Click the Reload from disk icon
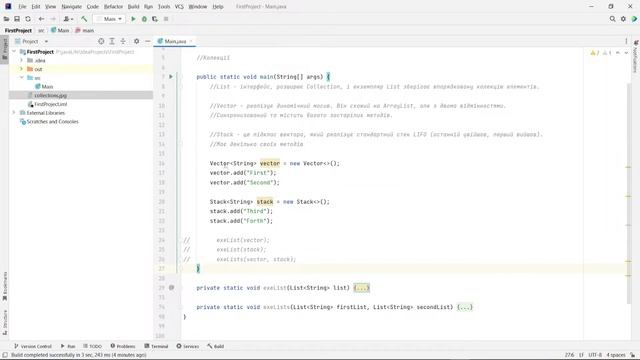 point(28,19)
